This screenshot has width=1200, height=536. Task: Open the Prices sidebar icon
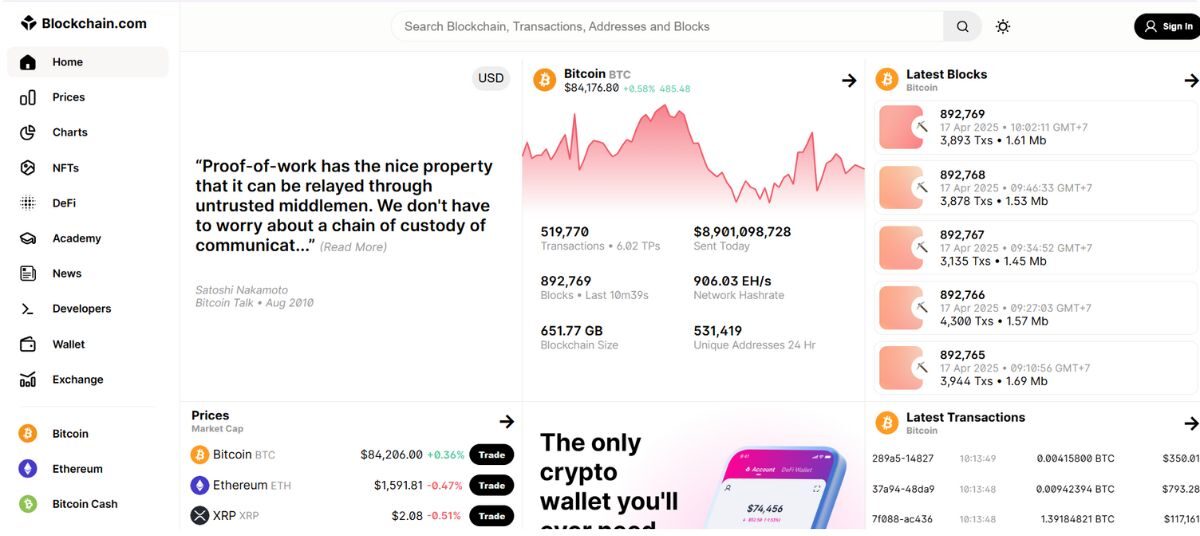[28, 97]
